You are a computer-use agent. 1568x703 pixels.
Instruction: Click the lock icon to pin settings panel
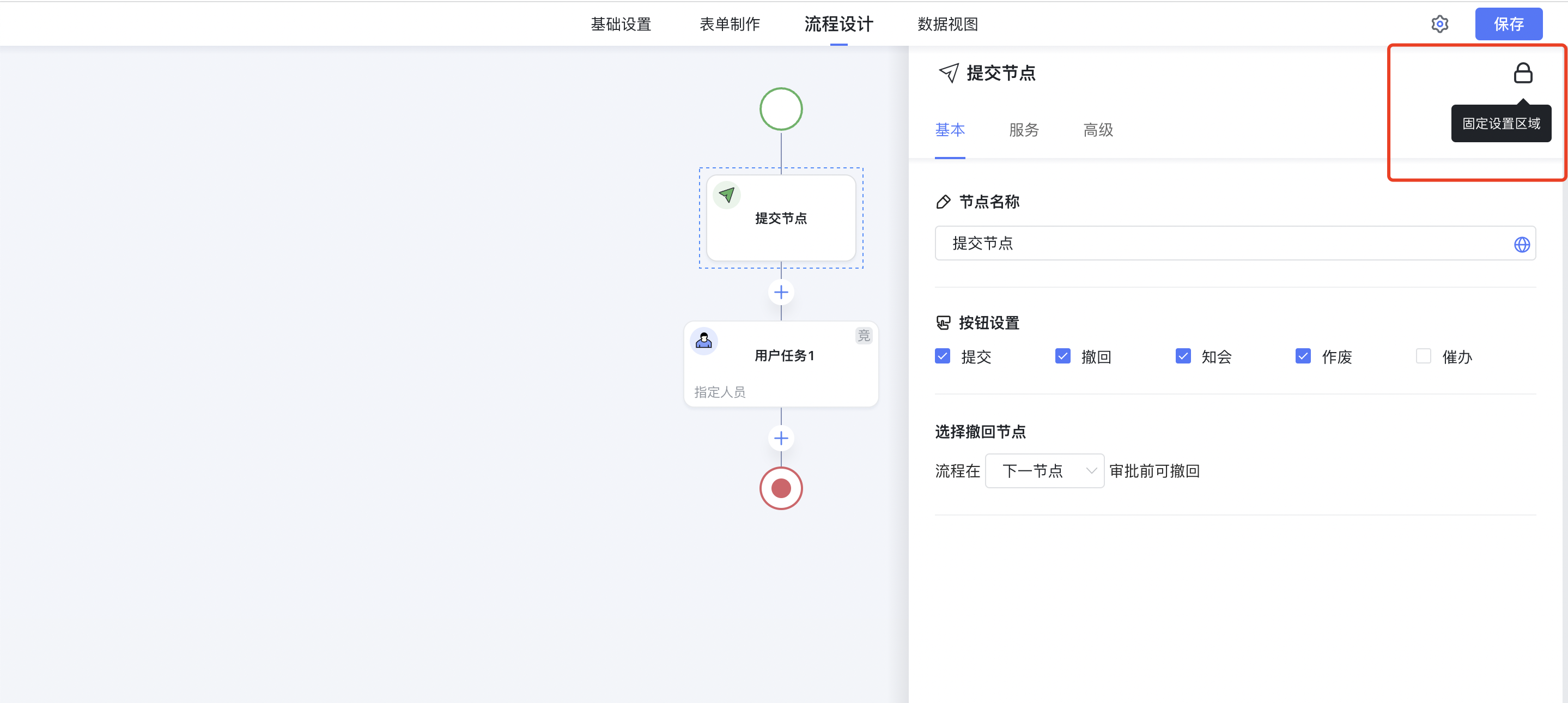pos(1523,73)
